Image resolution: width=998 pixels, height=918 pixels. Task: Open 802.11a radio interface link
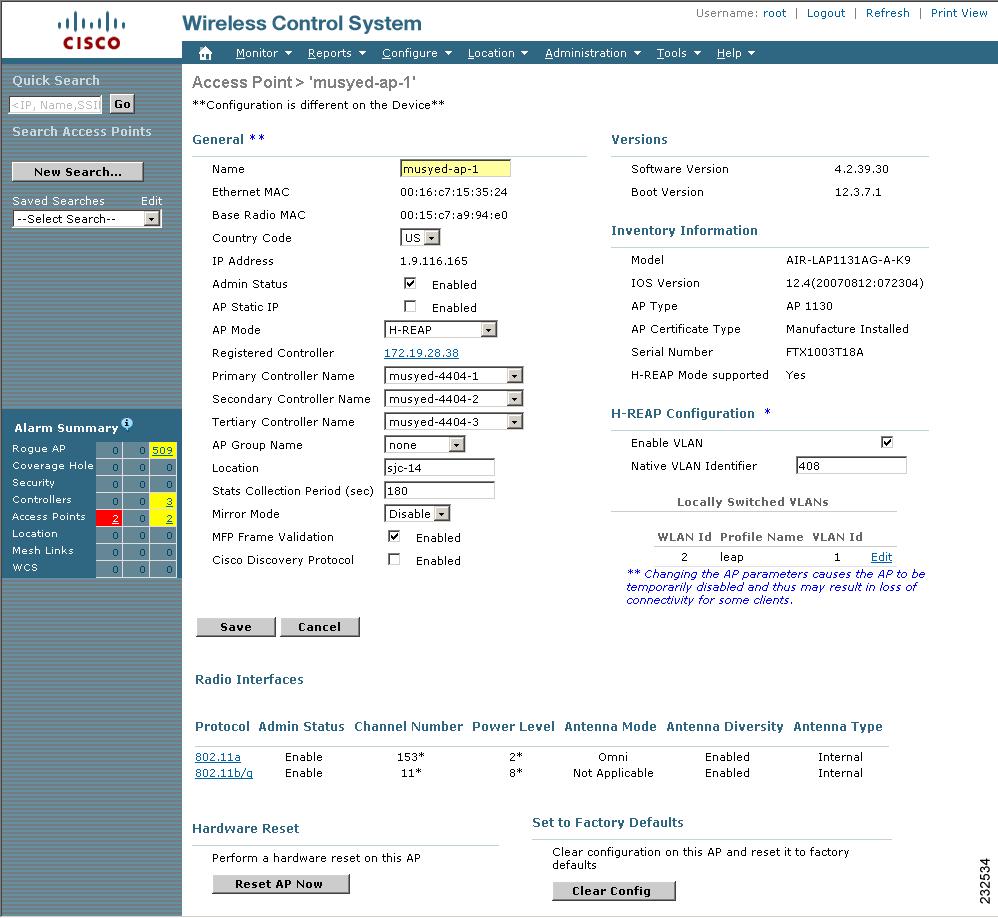pyautogui.click(x=218, y=757)
